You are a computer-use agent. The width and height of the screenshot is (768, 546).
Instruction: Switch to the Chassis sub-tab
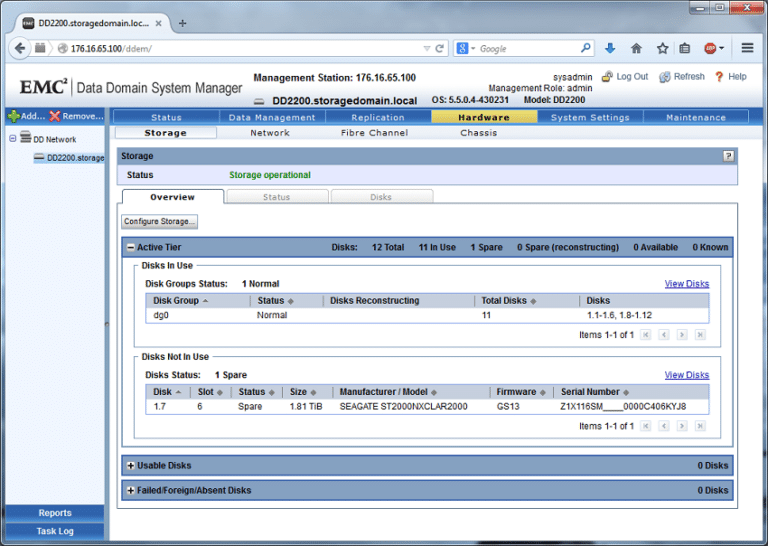pyautogui.click(x=479, y=133)
